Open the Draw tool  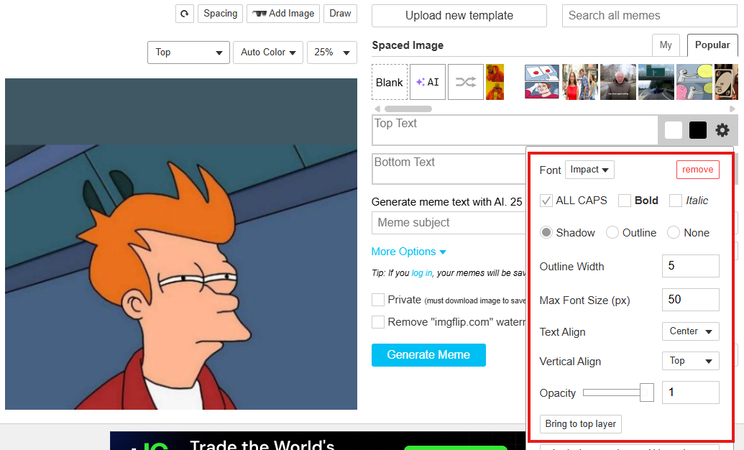click(x=340, y=14)
